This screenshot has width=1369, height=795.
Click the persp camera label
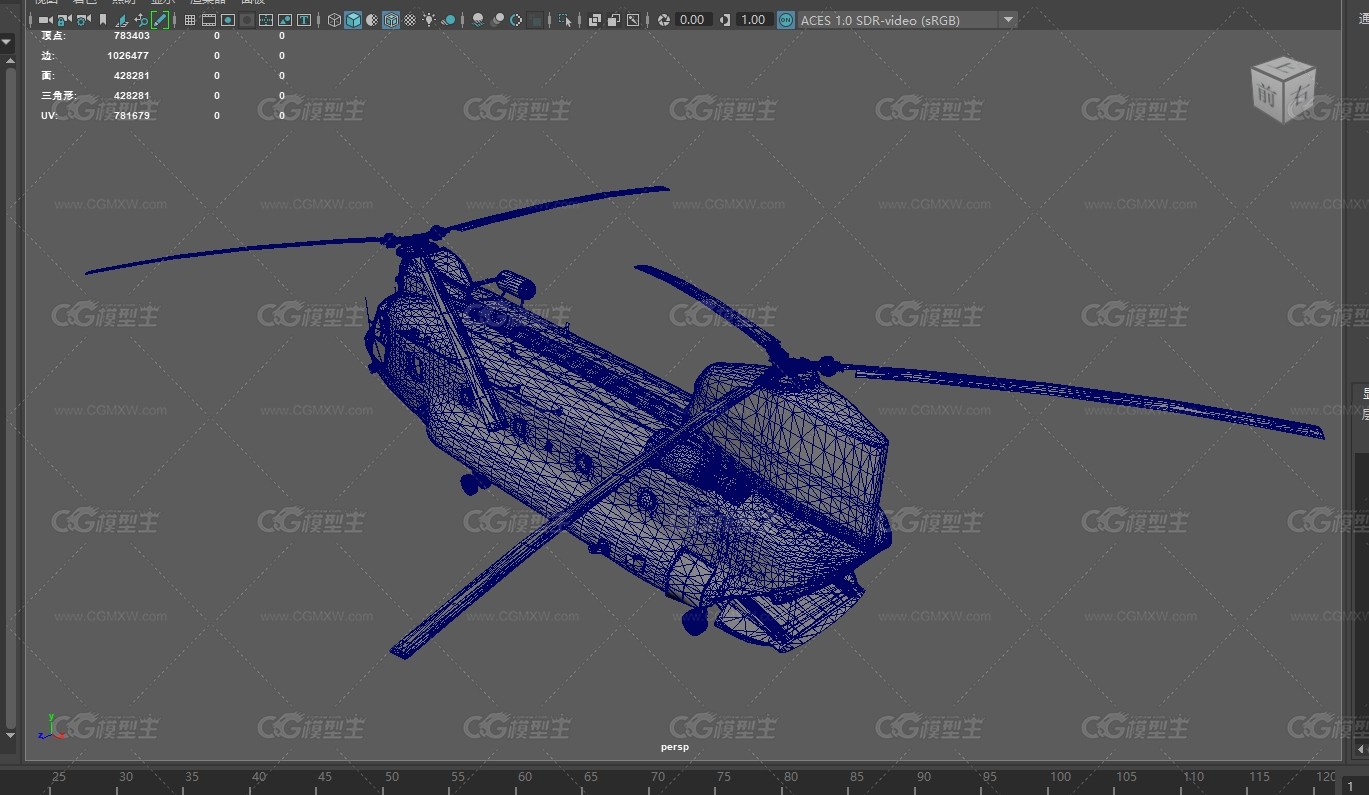(675, 747)
